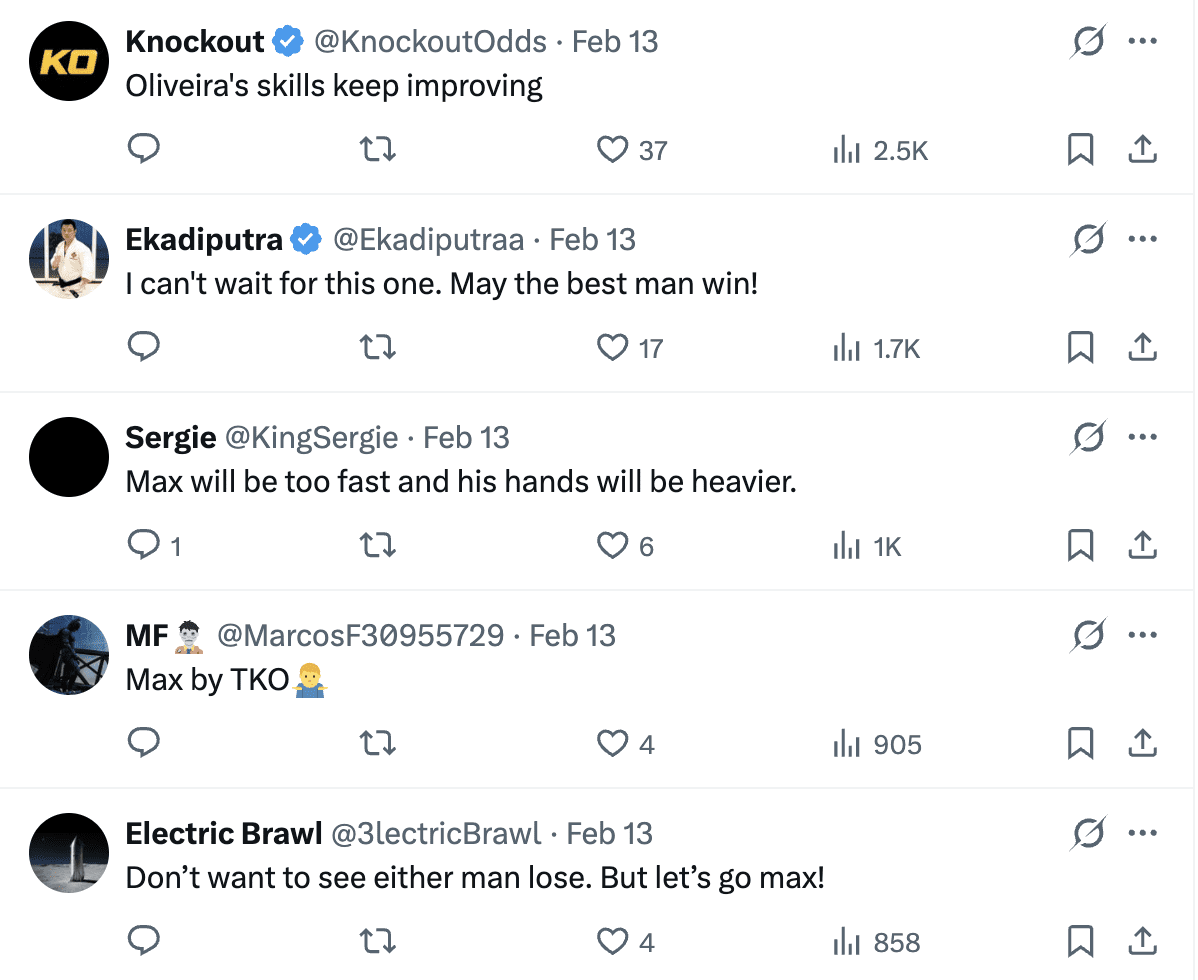
Task: Click Grok icon on Knockout's tweet
Action: coord(1087,42)
